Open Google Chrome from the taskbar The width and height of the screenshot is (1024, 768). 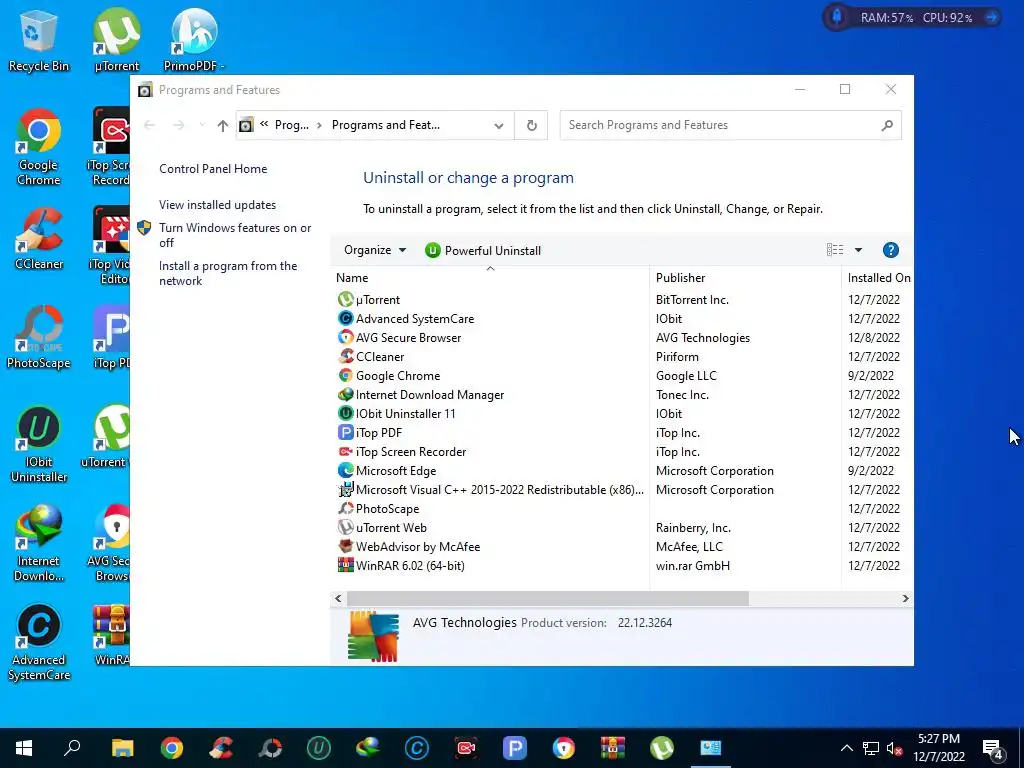(x=172, y=748)
